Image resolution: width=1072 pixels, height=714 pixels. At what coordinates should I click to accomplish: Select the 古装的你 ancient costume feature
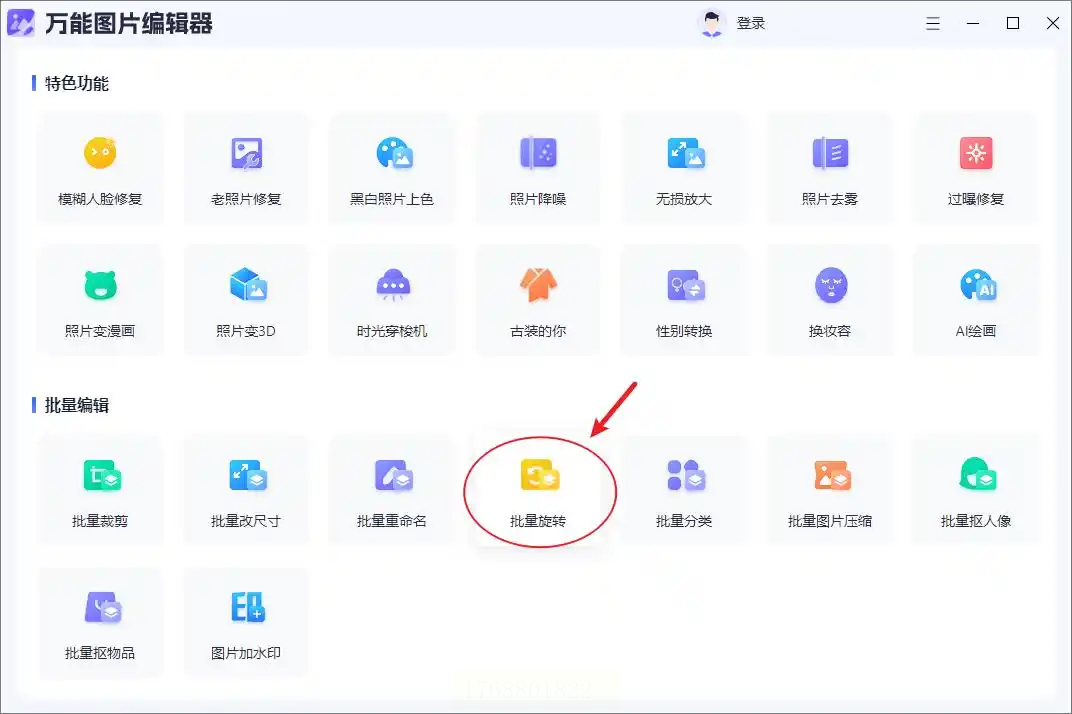(x=538, y=300)
